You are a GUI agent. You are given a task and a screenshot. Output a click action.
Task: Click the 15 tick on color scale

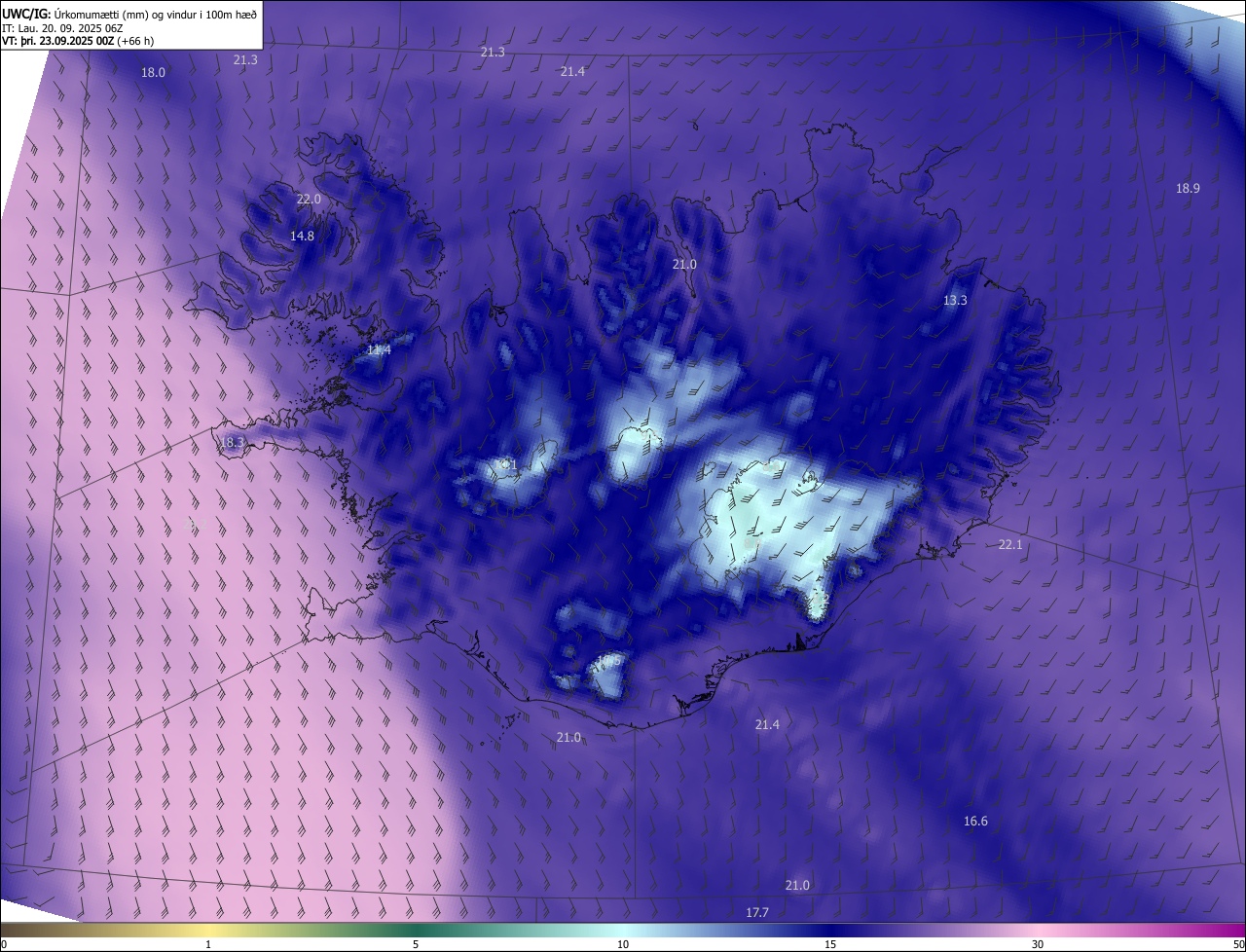pyautogui.click(x=830, y=944)
